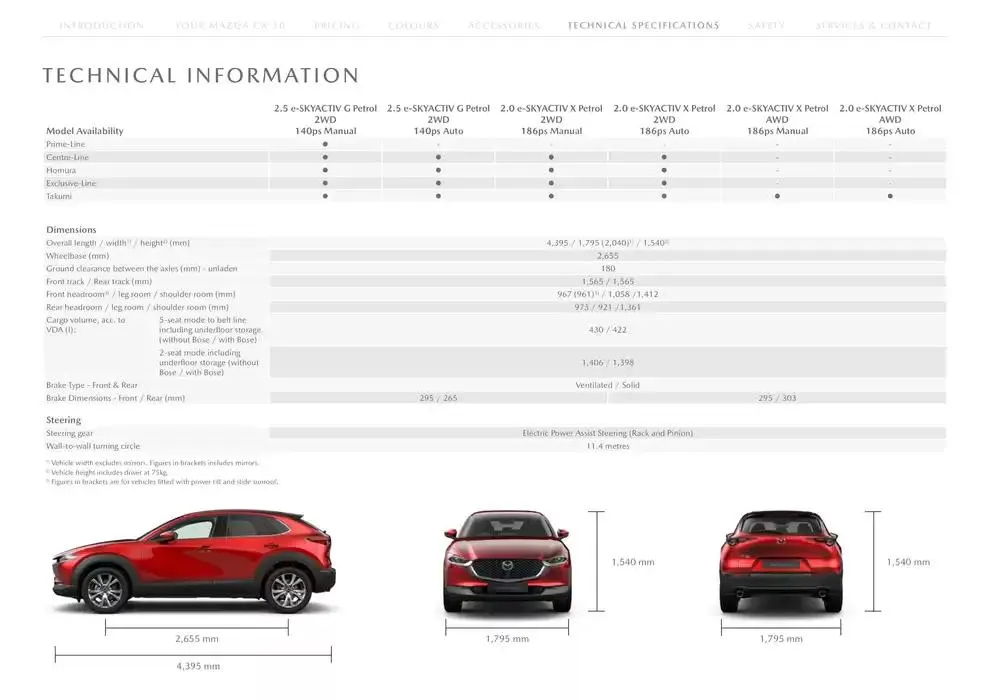Click the 1,540 mm height dimension arrow

[x=598, y=563]
